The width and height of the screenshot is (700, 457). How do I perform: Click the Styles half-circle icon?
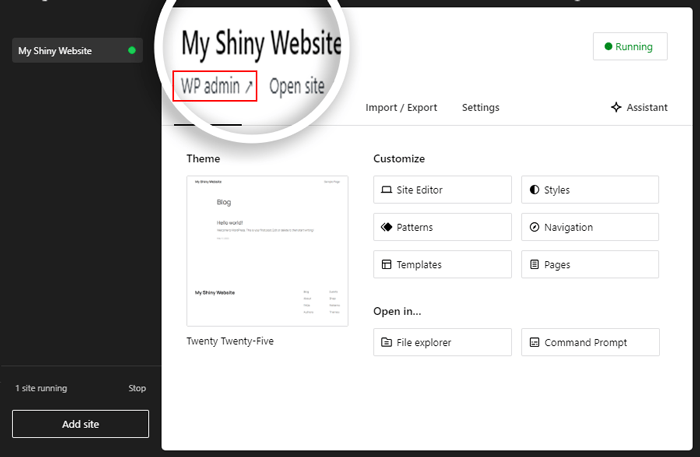point(534,190)
